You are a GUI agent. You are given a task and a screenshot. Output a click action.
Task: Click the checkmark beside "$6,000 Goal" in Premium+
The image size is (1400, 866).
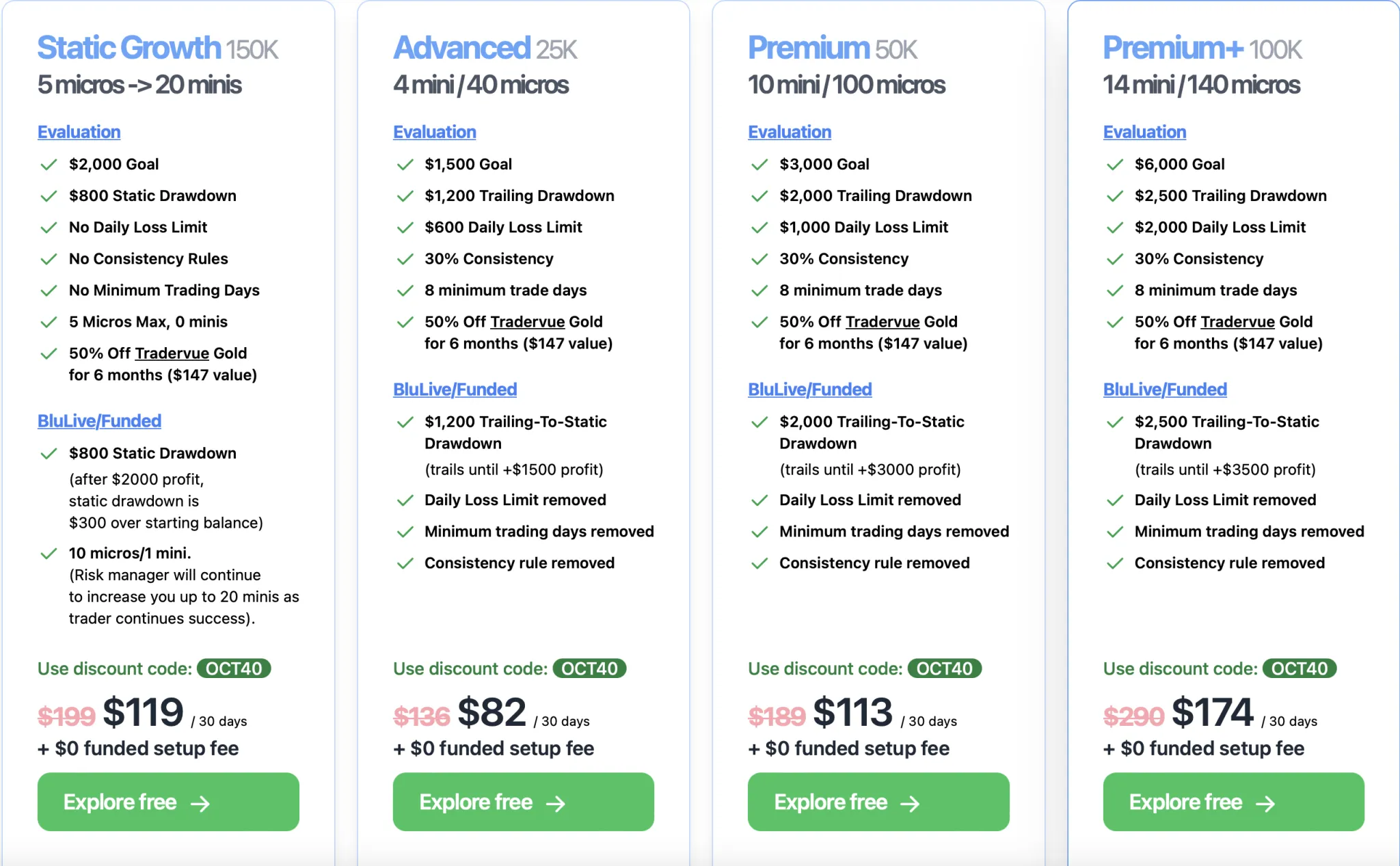coord(1115,164)
